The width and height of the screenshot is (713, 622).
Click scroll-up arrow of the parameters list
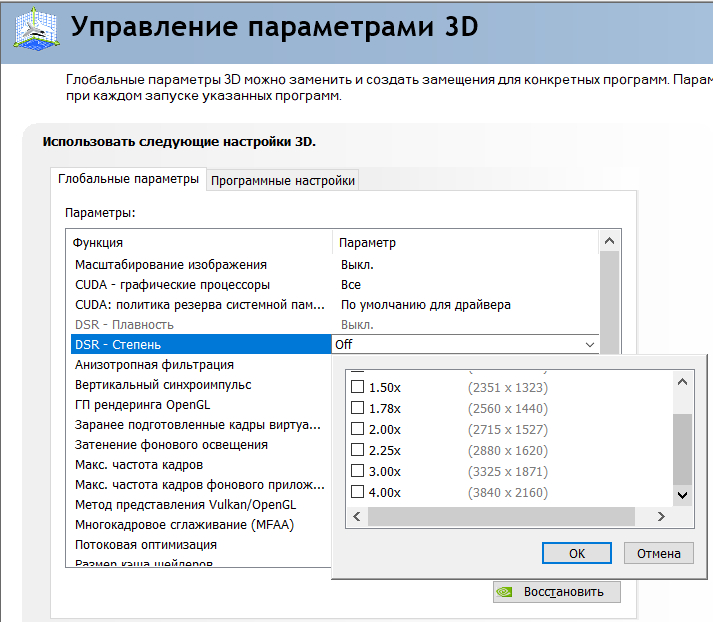(x=609, y=241)
